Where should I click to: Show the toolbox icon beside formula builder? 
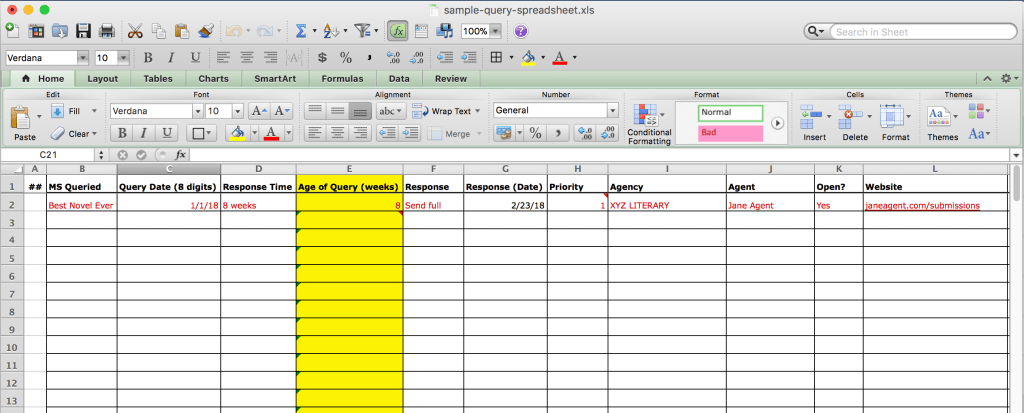tap(421, 31)
